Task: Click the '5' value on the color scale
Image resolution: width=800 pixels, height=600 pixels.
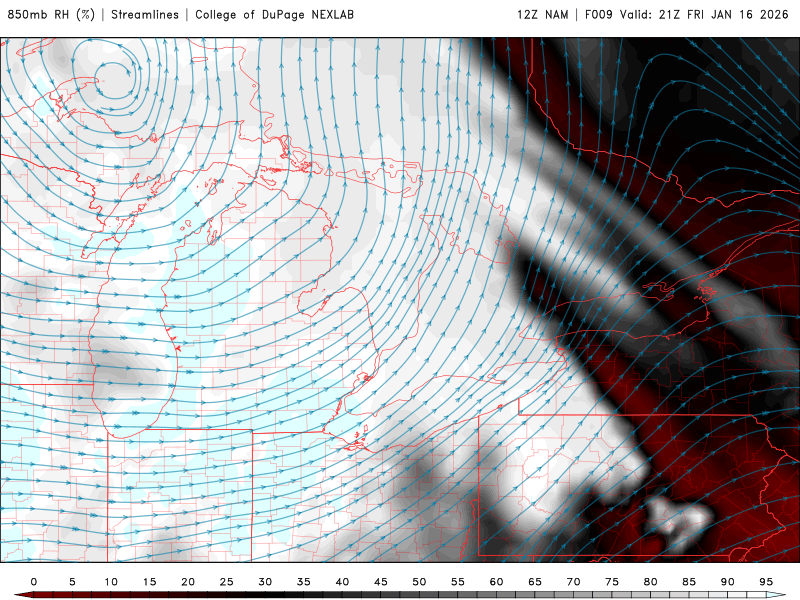Action: (72, 582)
